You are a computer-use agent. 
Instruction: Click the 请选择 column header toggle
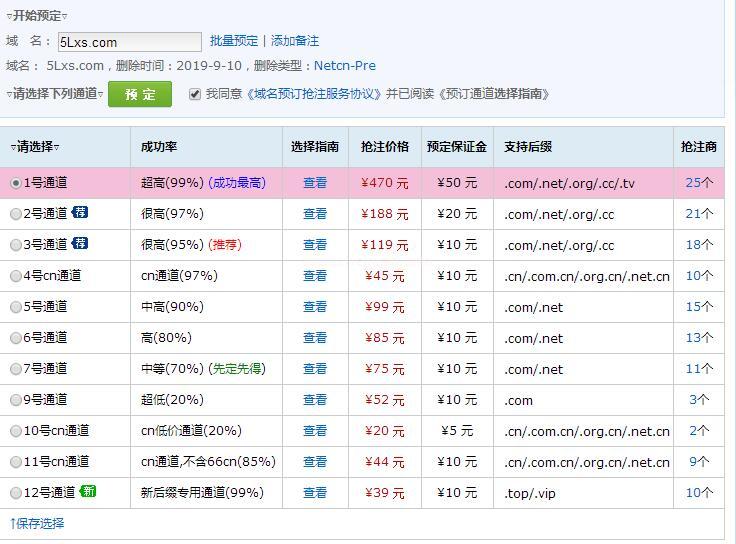[x=35, y=147]
